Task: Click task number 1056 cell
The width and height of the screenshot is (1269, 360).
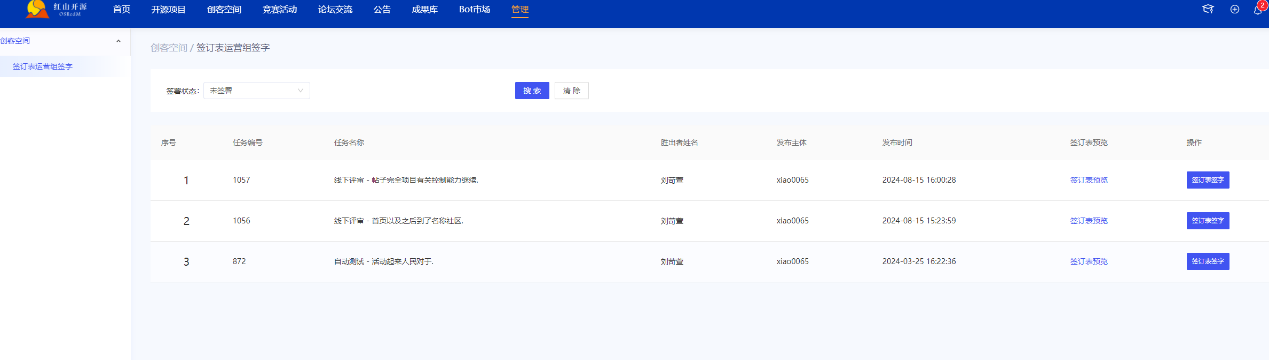Action: (241, 220)
